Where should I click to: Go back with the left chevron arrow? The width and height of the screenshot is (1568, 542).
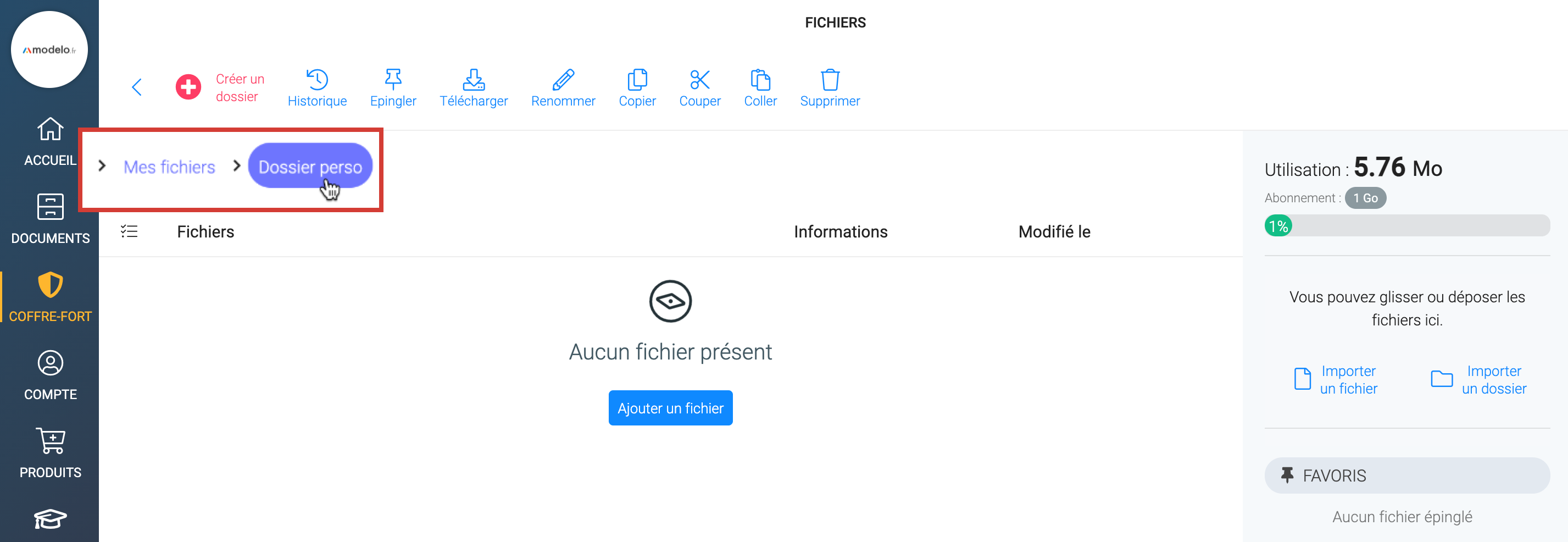pyautogui.click(x=137, y=87)
